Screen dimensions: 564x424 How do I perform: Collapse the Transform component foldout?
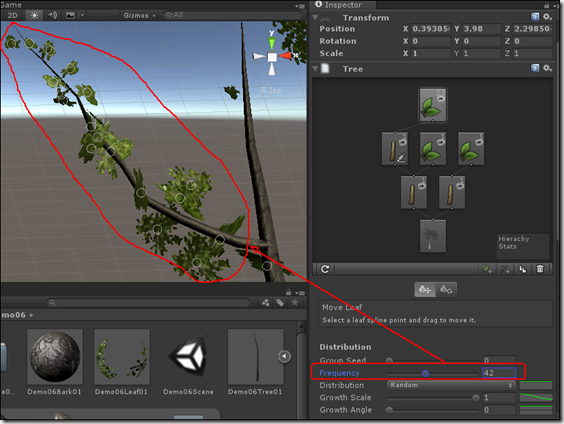pos(315,17)
